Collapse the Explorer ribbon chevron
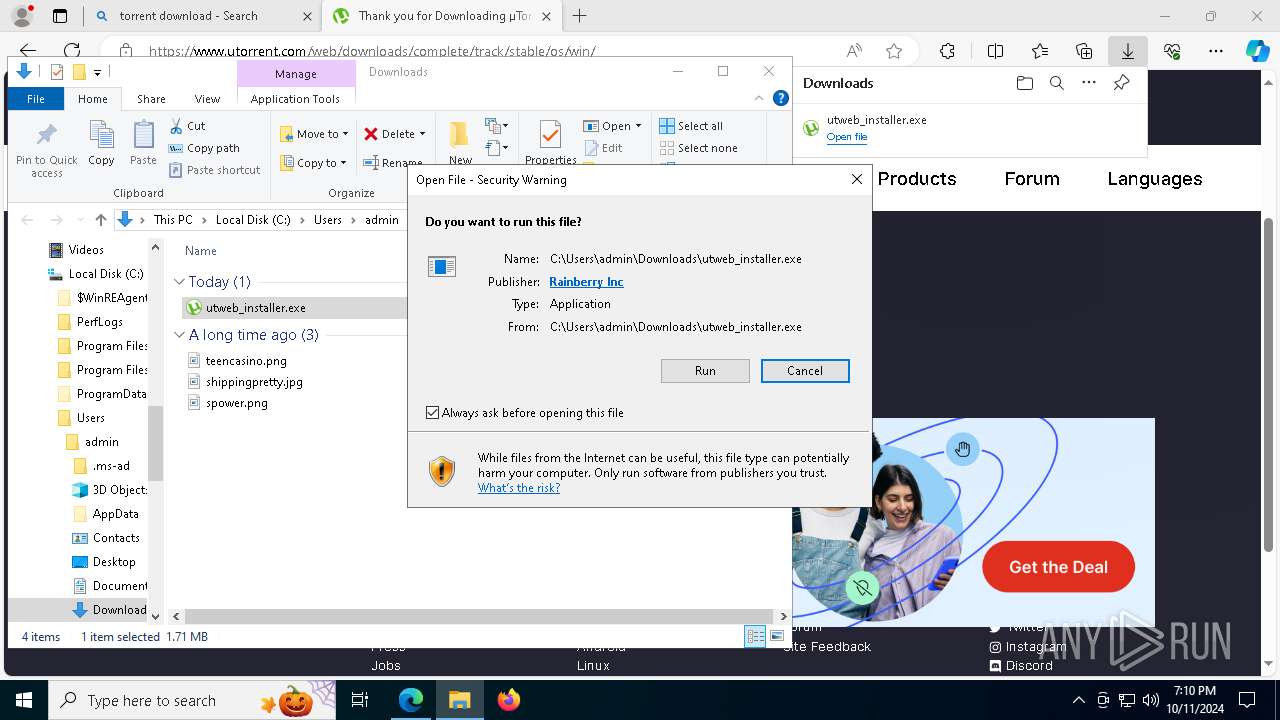 click(759, 98)
